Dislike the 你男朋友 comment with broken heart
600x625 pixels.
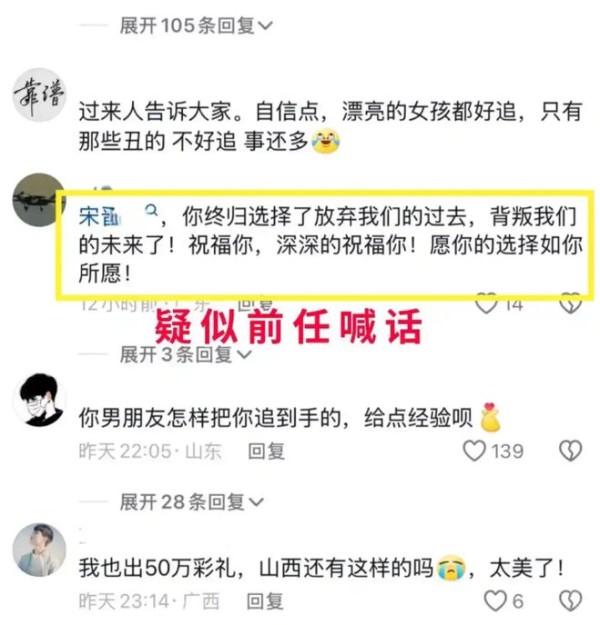tap(570, 452)
